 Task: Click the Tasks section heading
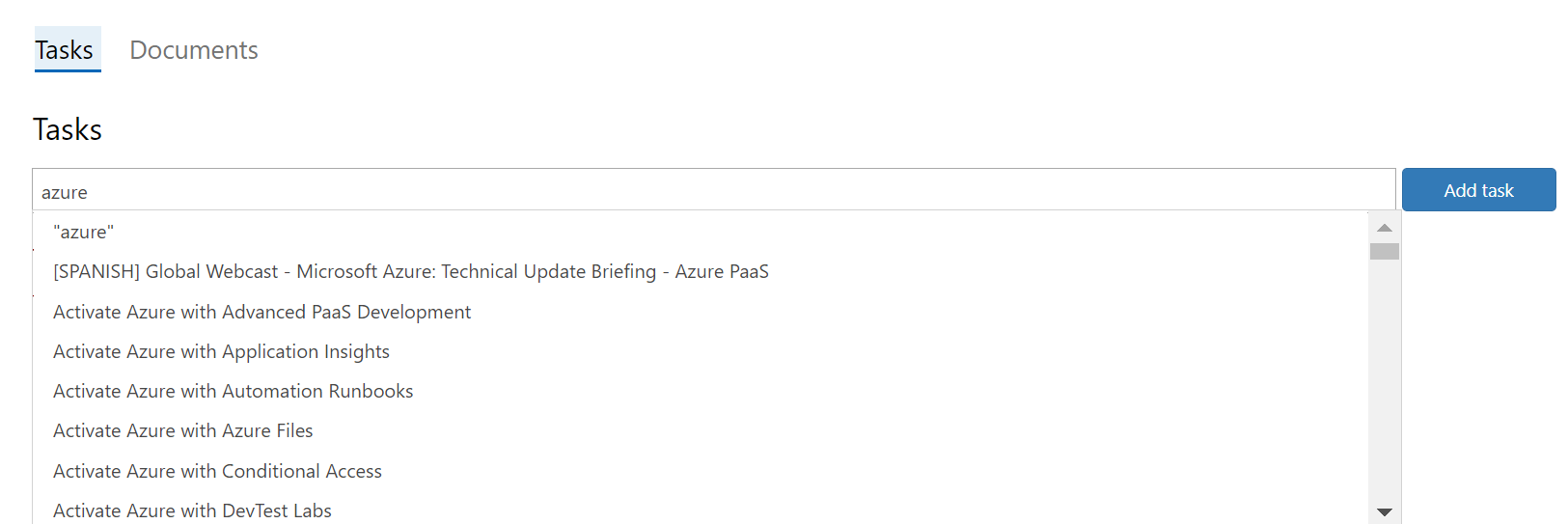click(x=68, y=129)
